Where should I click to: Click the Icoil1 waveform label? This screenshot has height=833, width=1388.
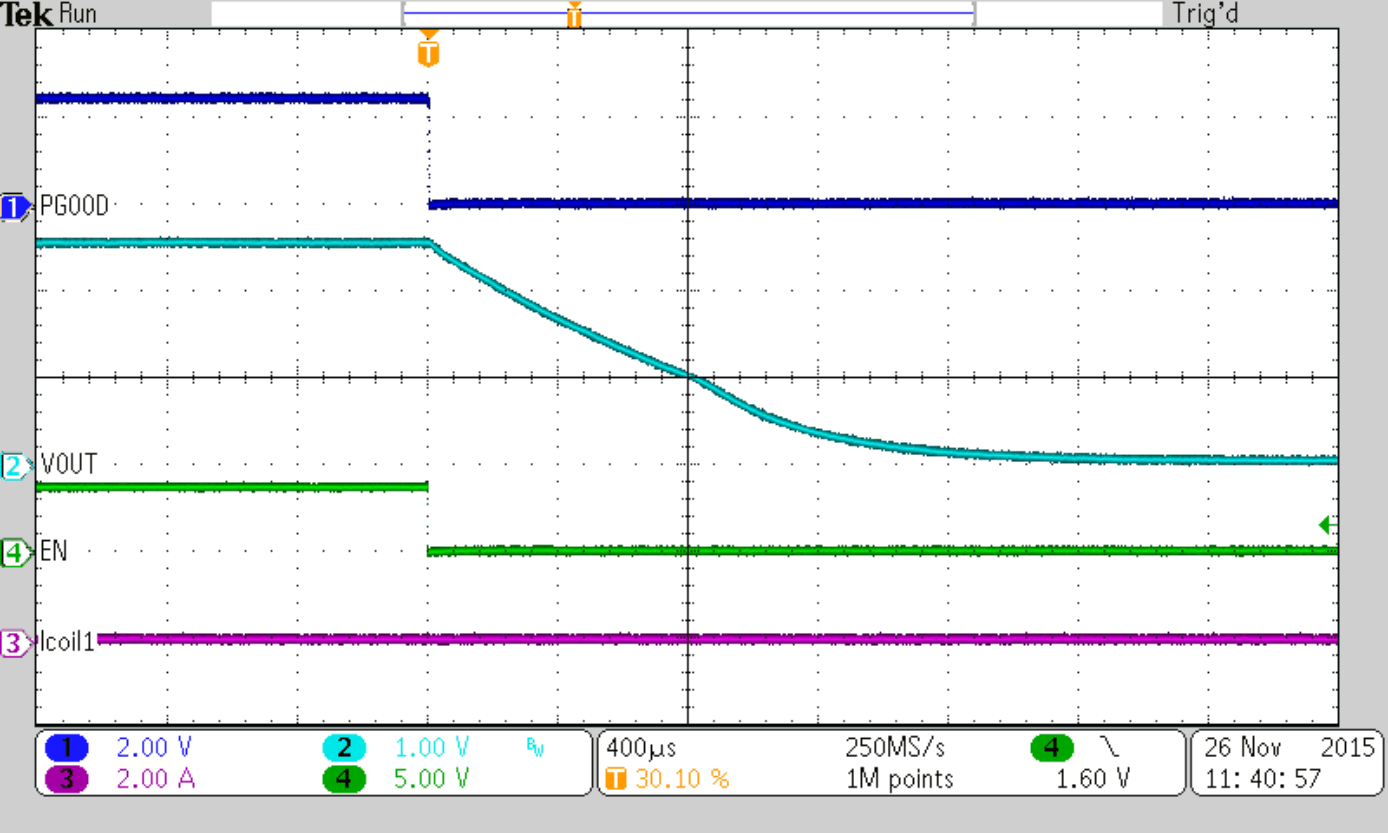point(67,643)
